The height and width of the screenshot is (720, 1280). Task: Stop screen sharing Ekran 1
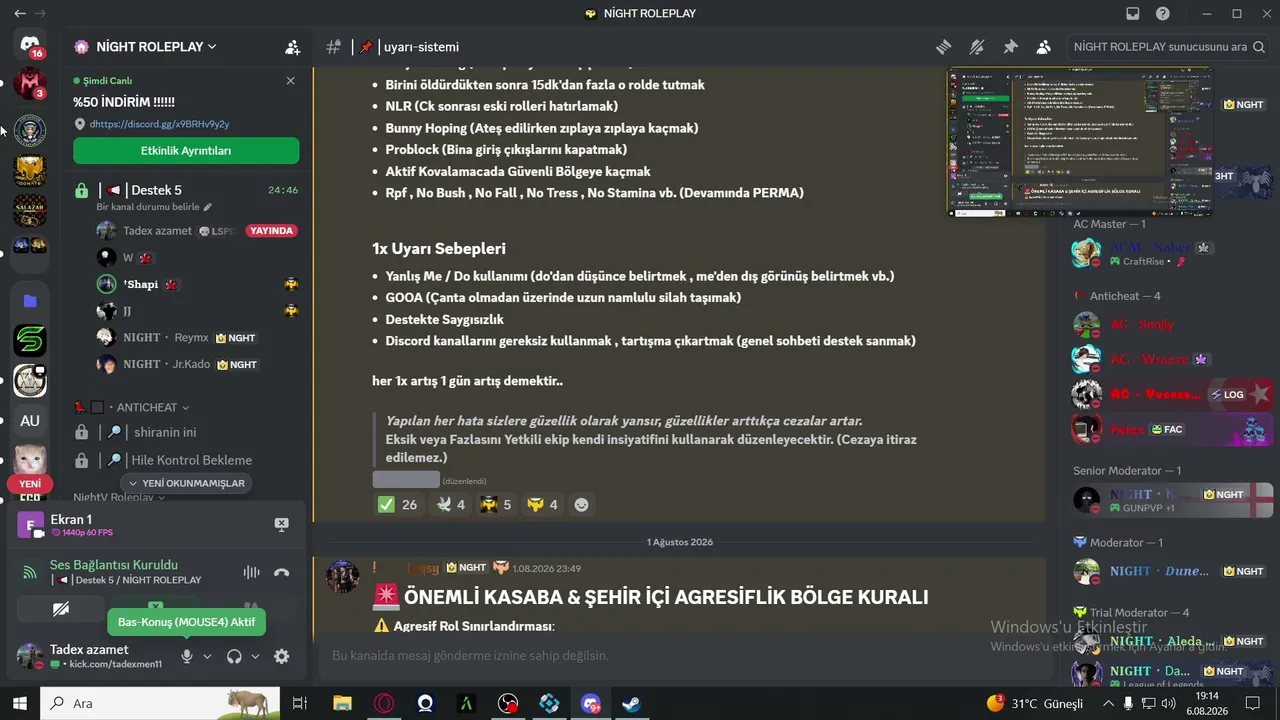point(282,525)
